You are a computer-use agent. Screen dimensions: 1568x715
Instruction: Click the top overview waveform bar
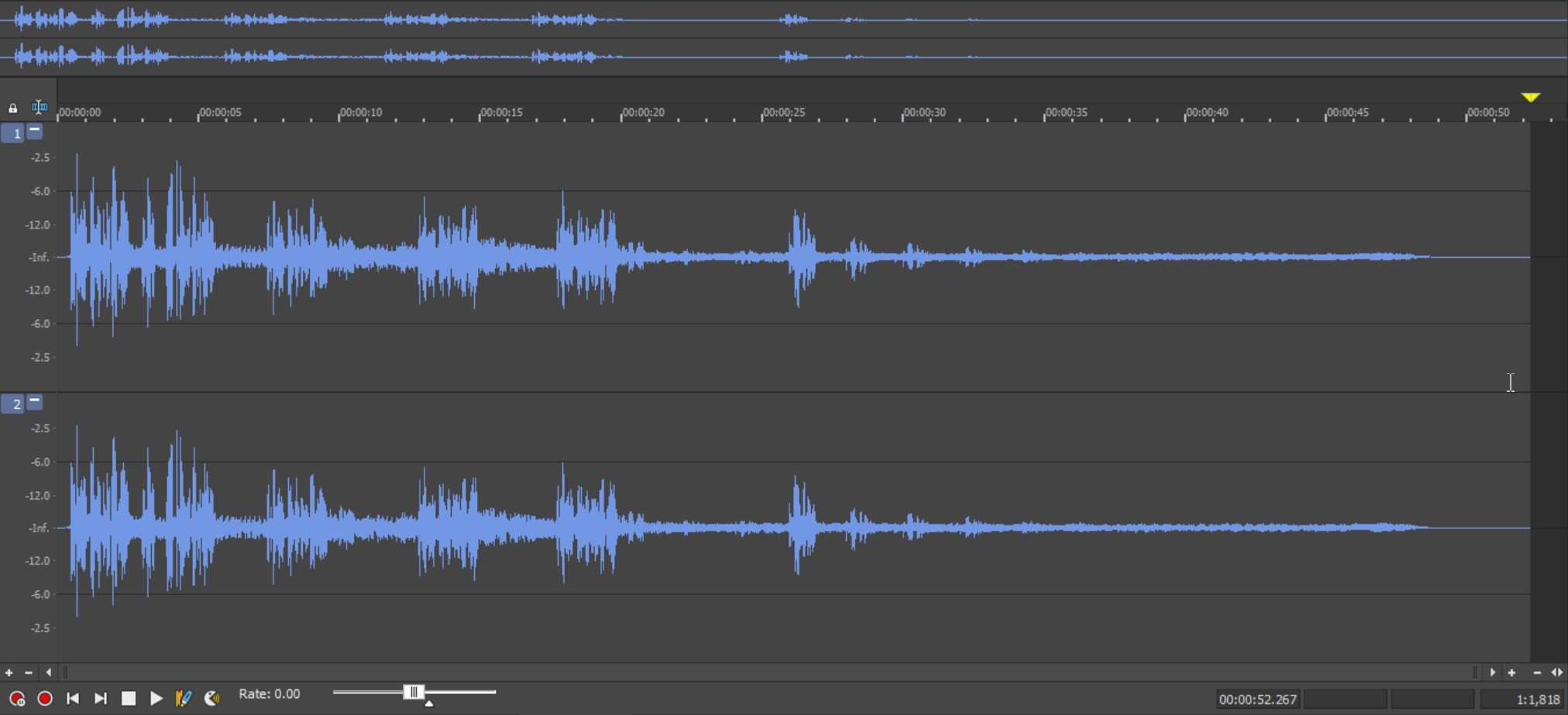click(784, 38)
